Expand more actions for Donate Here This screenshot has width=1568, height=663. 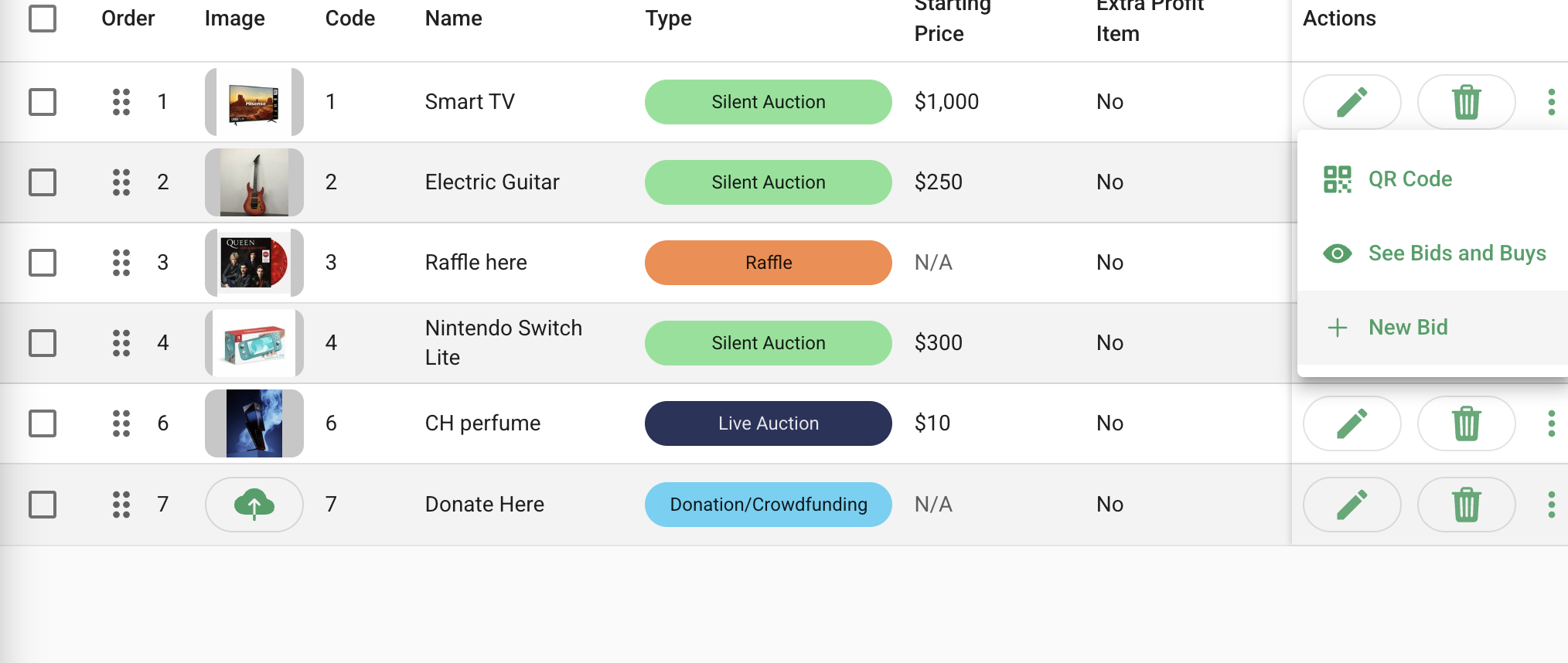tap(1551, 505)
